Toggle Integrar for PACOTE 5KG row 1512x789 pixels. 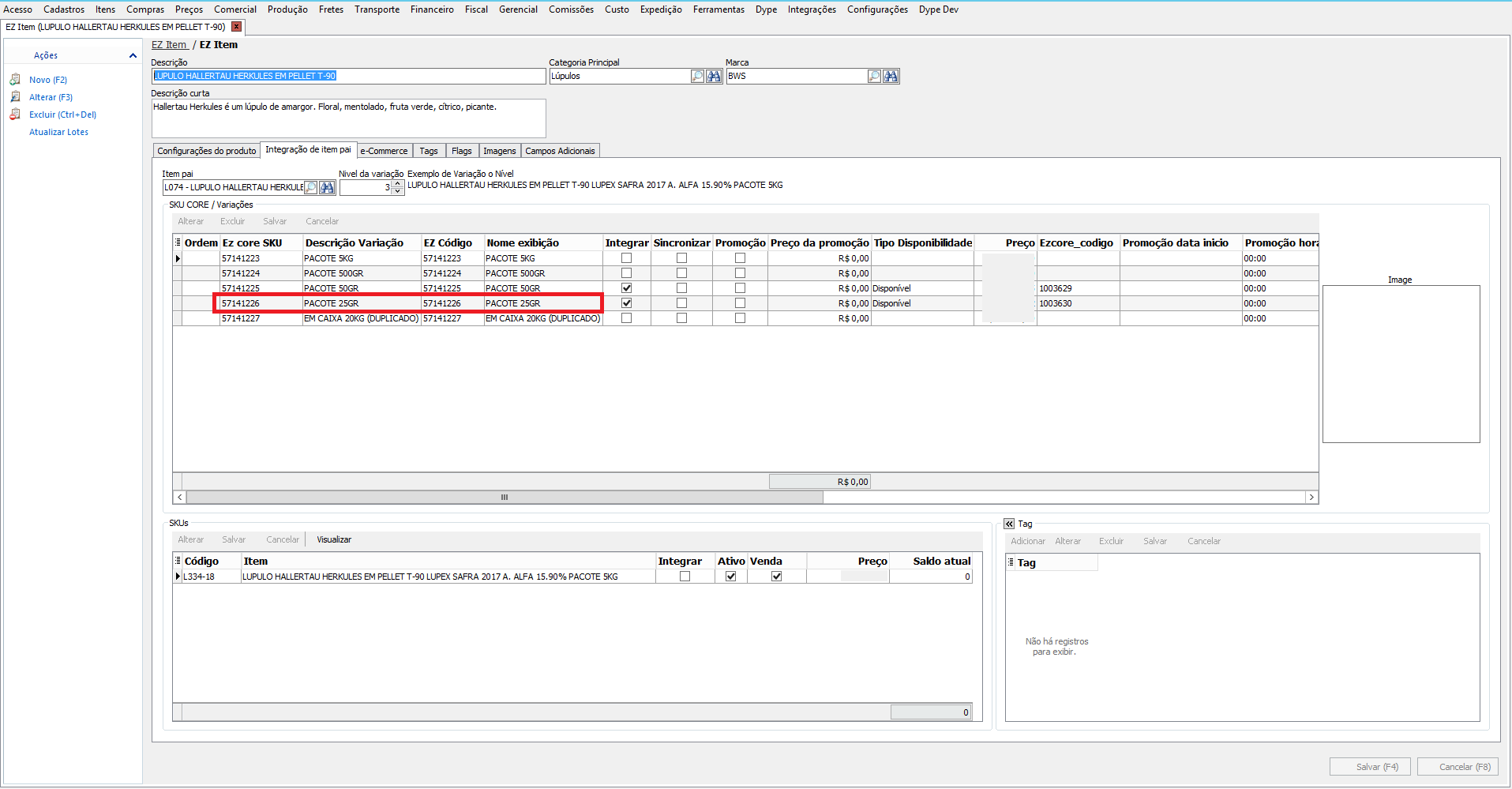pyautogui.click(x=626, y=258)
